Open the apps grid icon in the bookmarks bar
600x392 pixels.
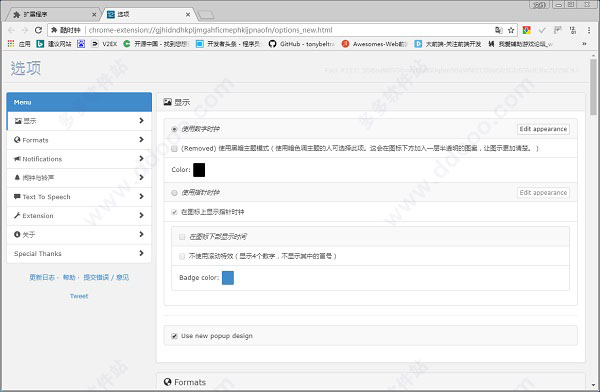pos(11,44)
